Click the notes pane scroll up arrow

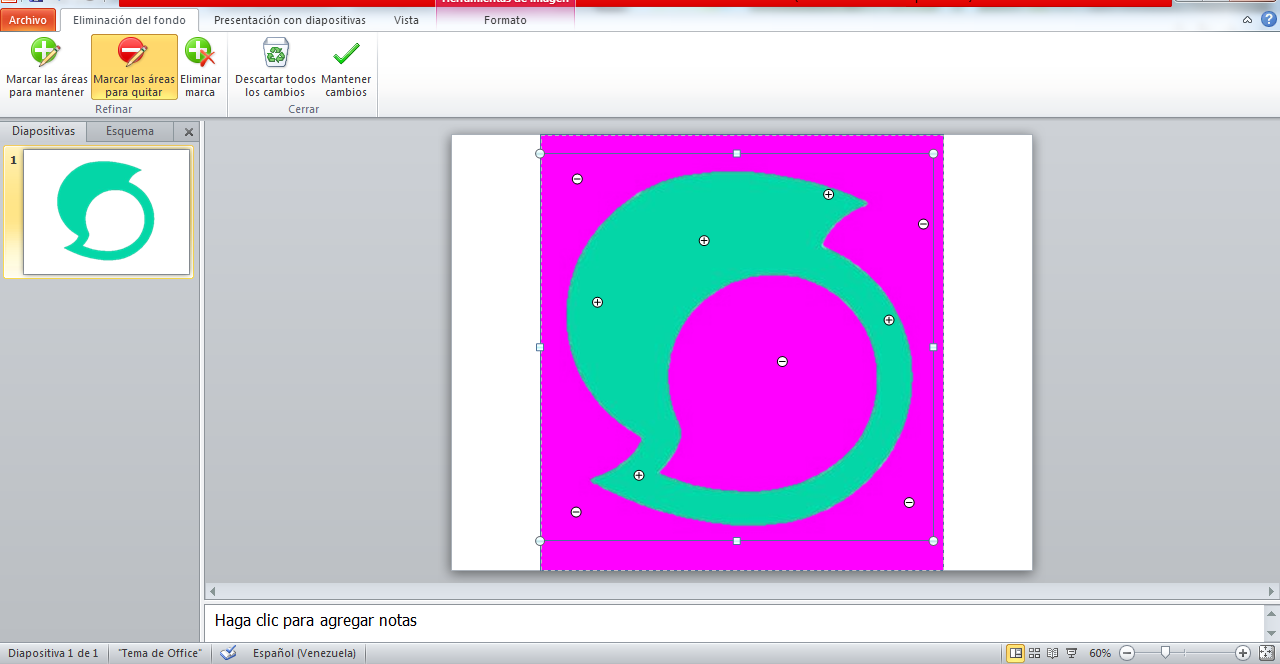coord(1271,612)
